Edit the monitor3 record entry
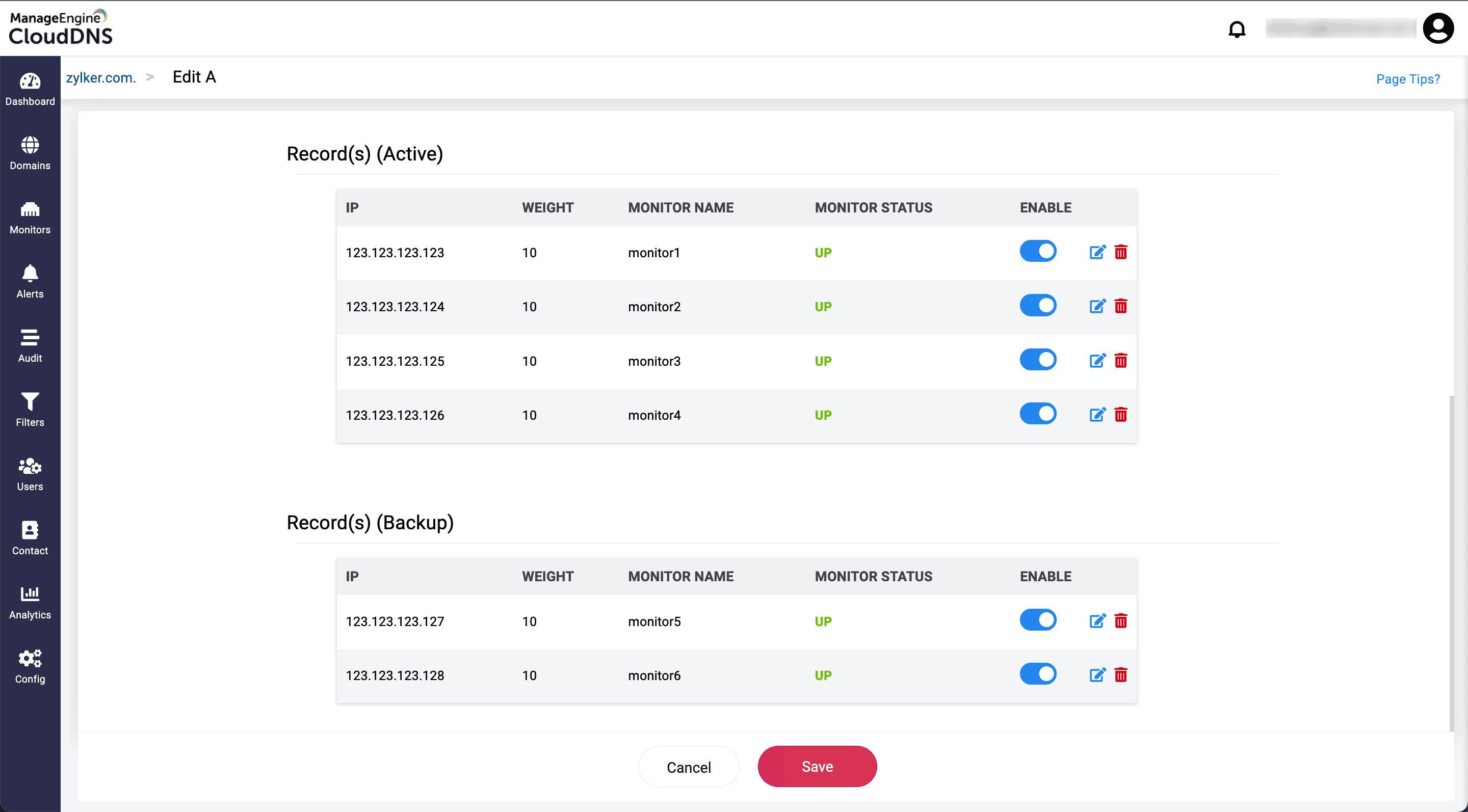Screen dimensions: 1468x812 point(1097,361)
